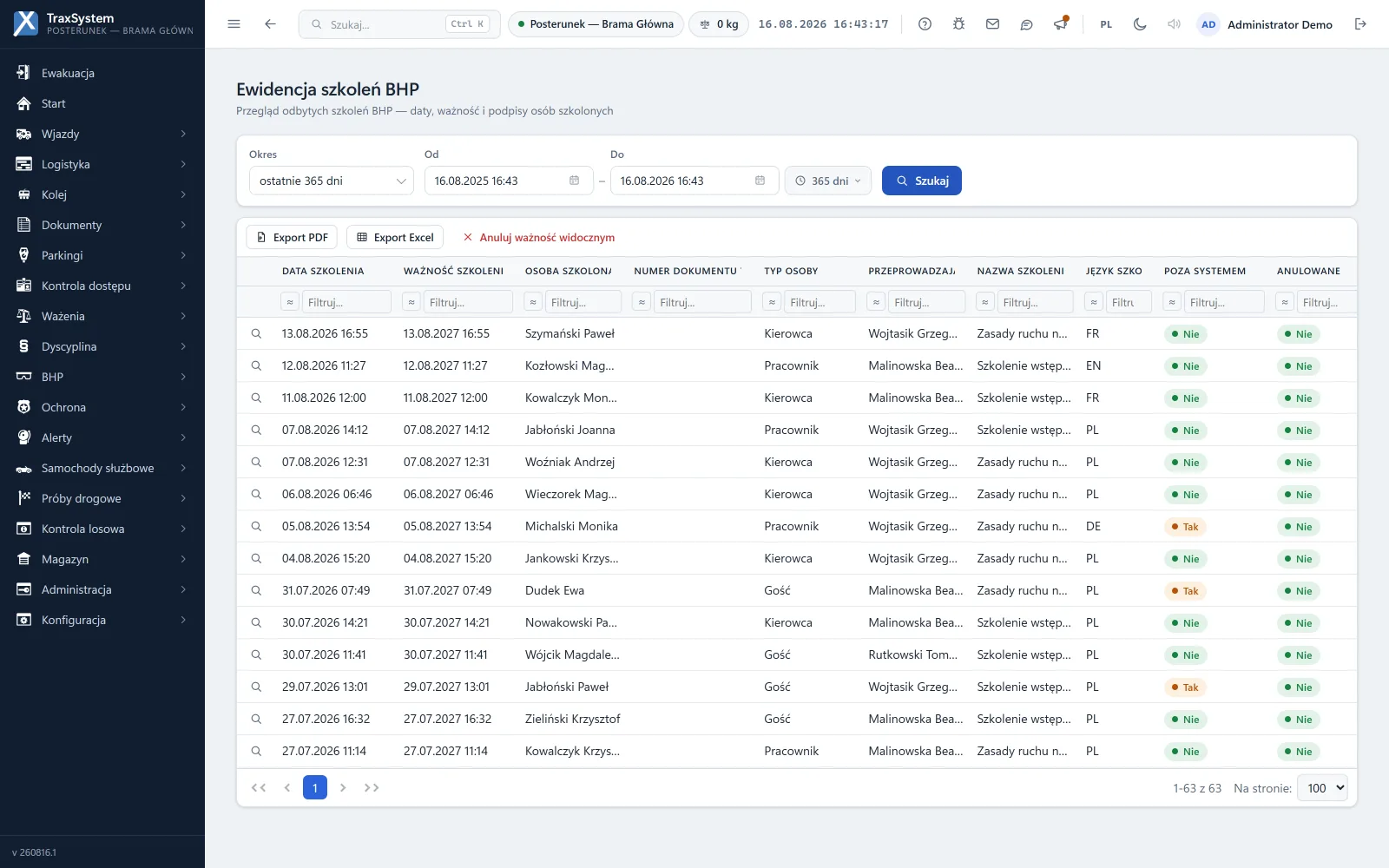Open filter operator for Data szkolenia column
The image size is (1389, 868).
pos(290,302)
